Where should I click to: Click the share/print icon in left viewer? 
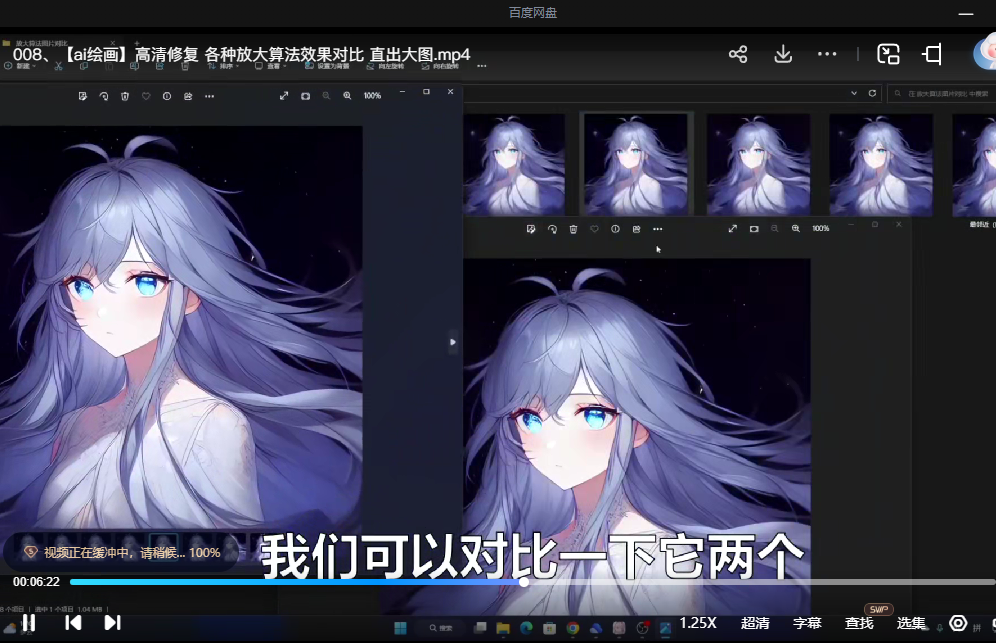pyautogui.click(x=188, y=96)
